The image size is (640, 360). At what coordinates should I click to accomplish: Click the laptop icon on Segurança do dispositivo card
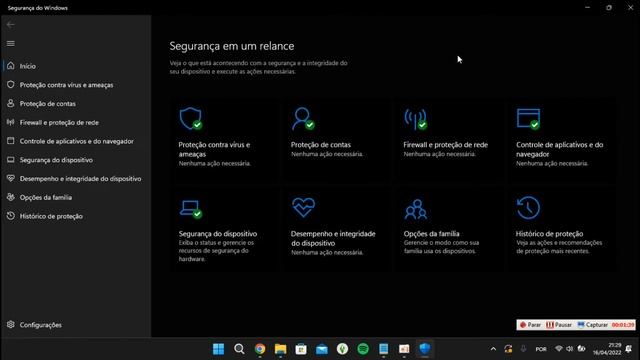point(191,209)
